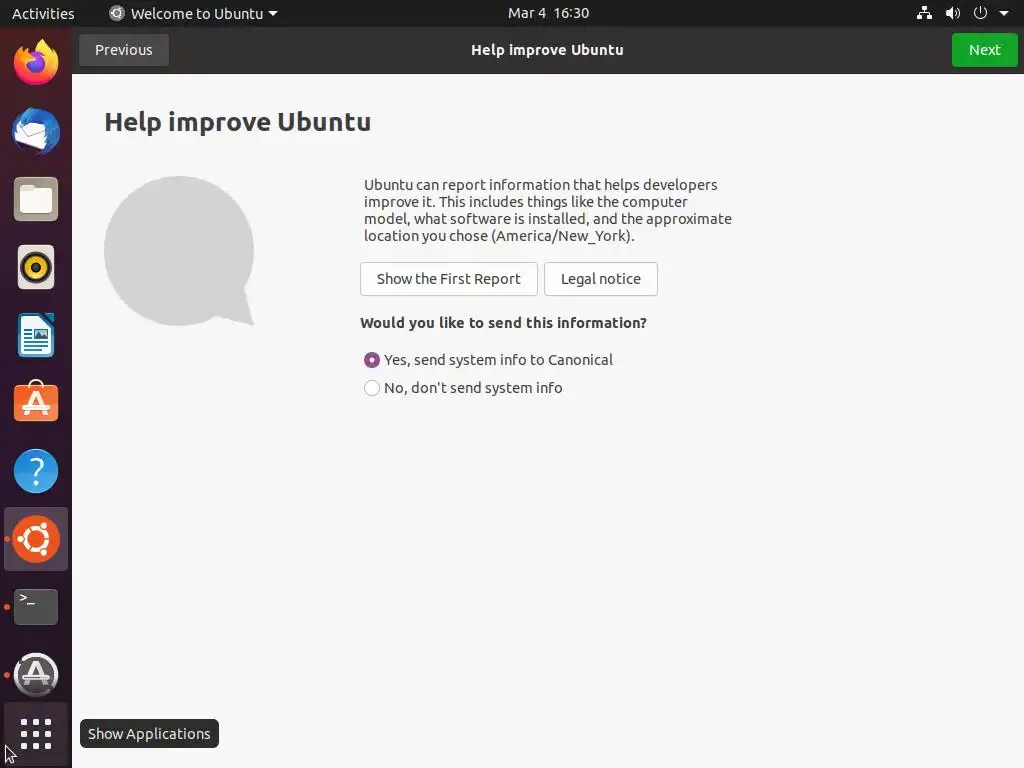Screen dimensions: 1024x768
Task: Open Software Updater dock icon
Action: coord(36,675)
